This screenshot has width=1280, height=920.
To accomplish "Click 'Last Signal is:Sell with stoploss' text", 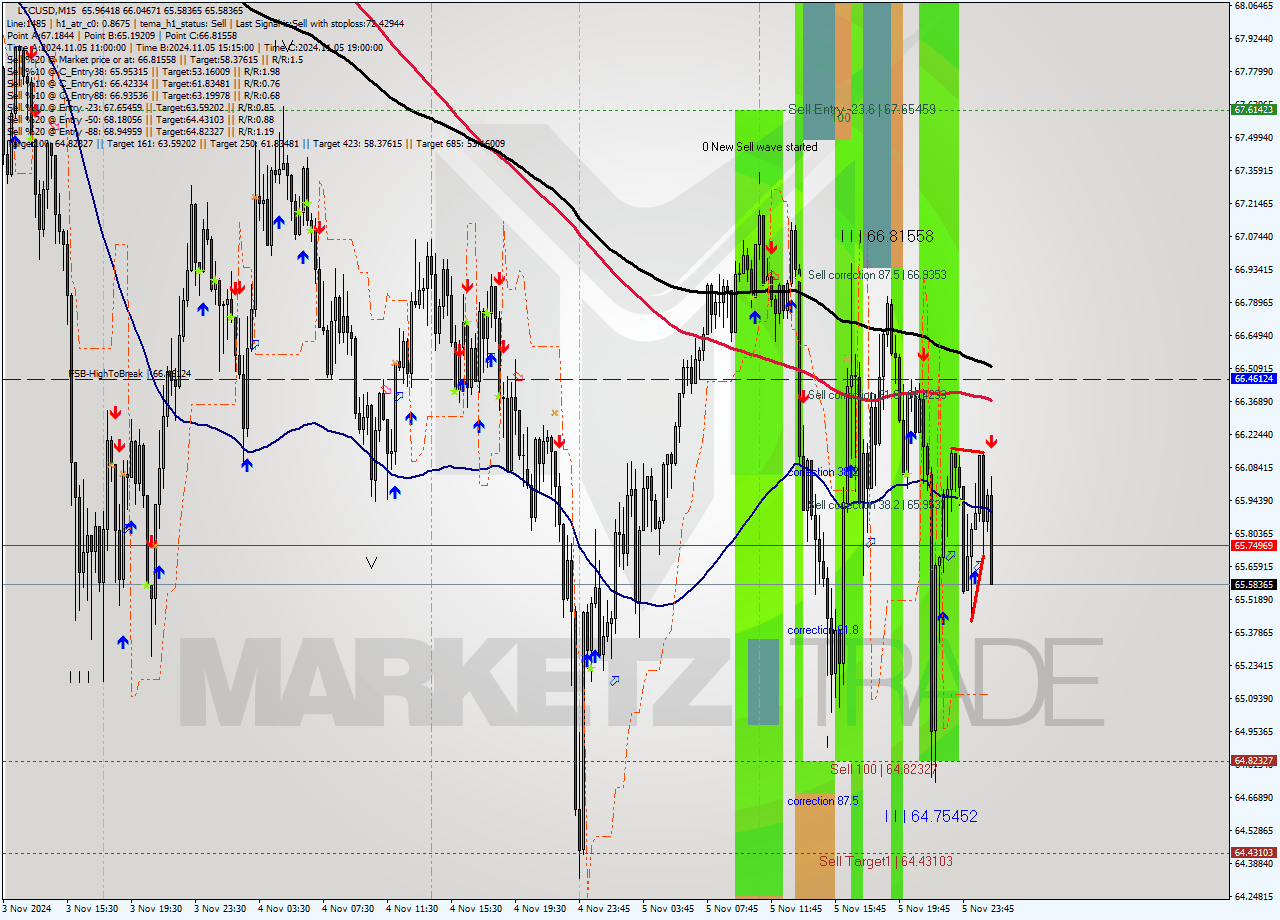I will click(301, 22).
